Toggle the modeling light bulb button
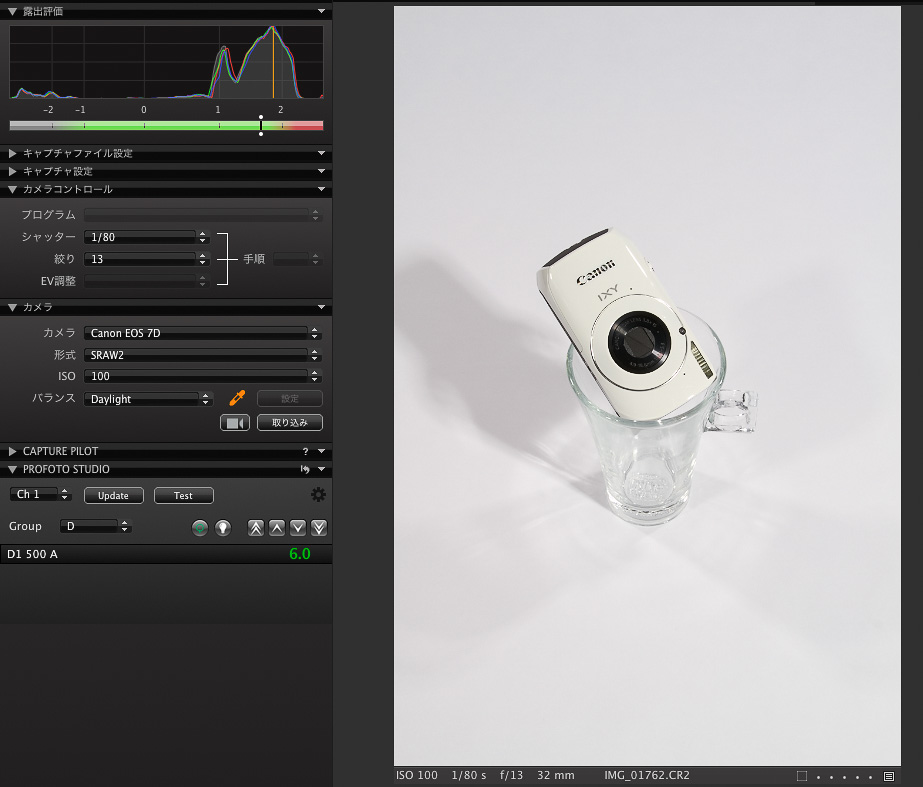 pos(223,527)
